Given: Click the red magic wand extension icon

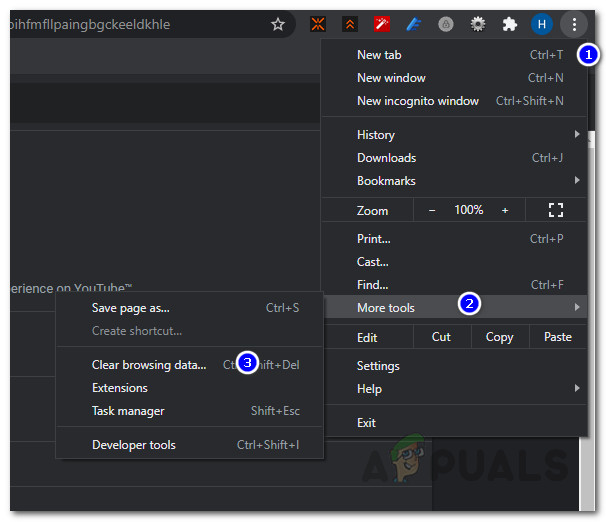Looking at the screenshot, I should tap(381, 24).
